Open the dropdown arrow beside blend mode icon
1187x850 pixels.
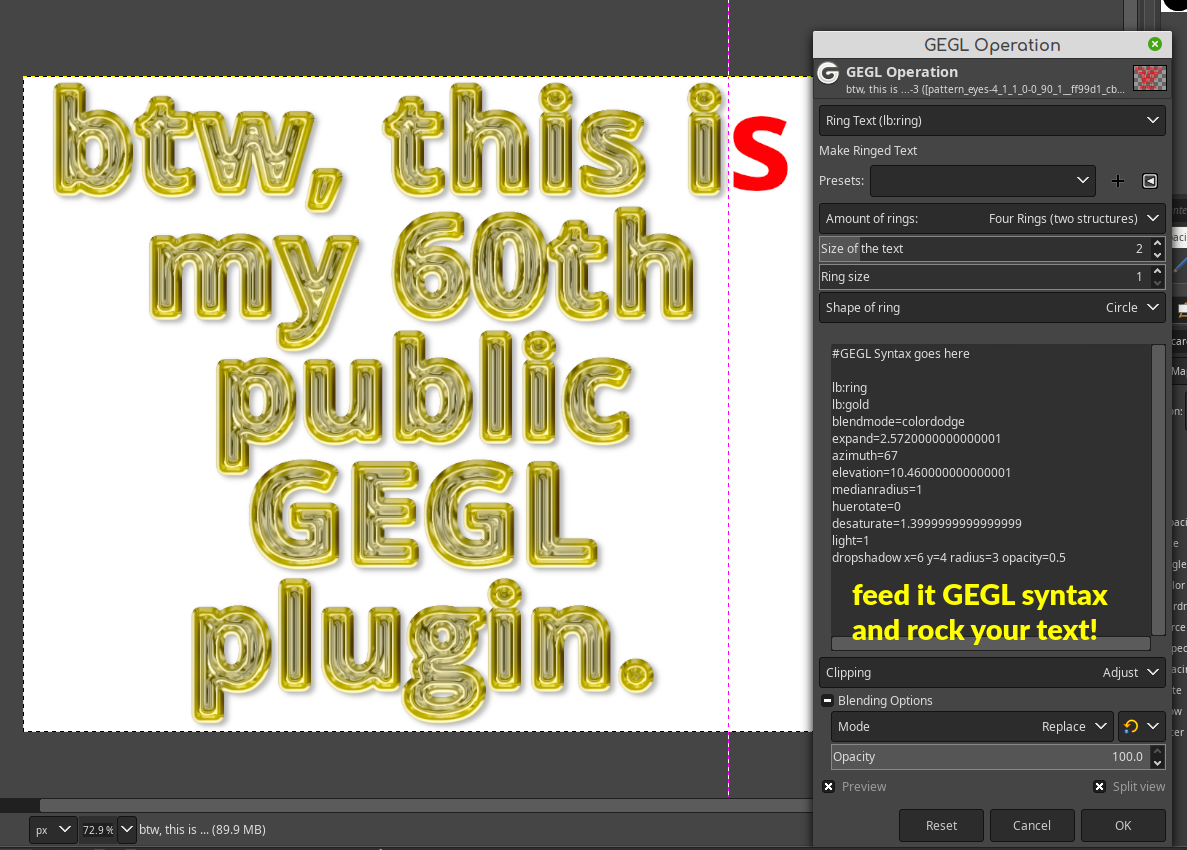[x=1152, y=727]
